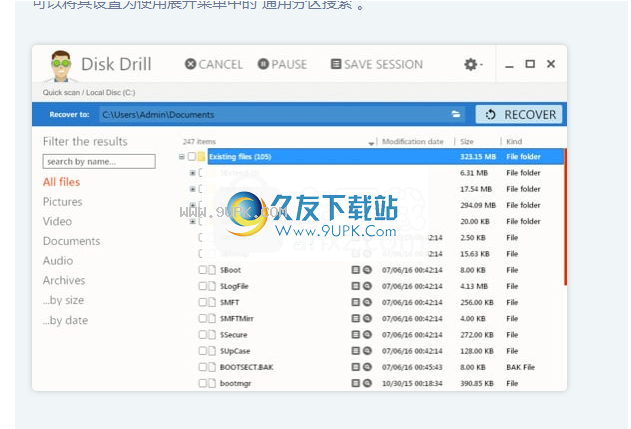This screenshot has width=631, height=429.
Task: Click preview eye icon for bootmgr row
Action: (367, 383)
